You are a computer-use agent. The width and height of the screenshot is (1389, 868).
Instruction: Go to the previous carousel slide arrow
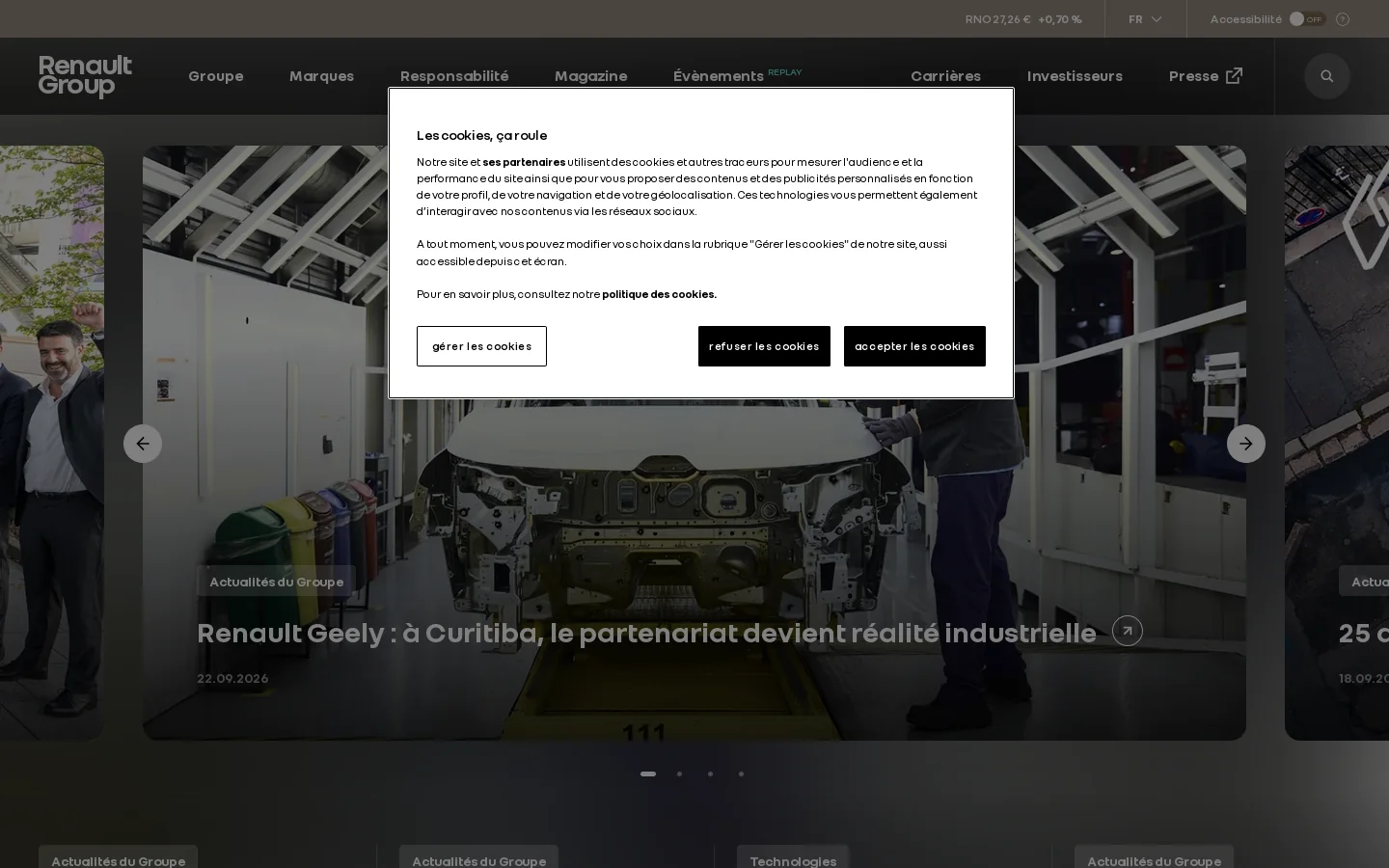pos(143,444)
